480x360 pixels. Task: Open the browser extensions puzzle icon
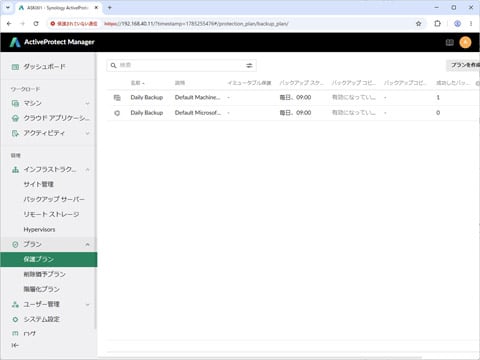click(x=437, y=24)
